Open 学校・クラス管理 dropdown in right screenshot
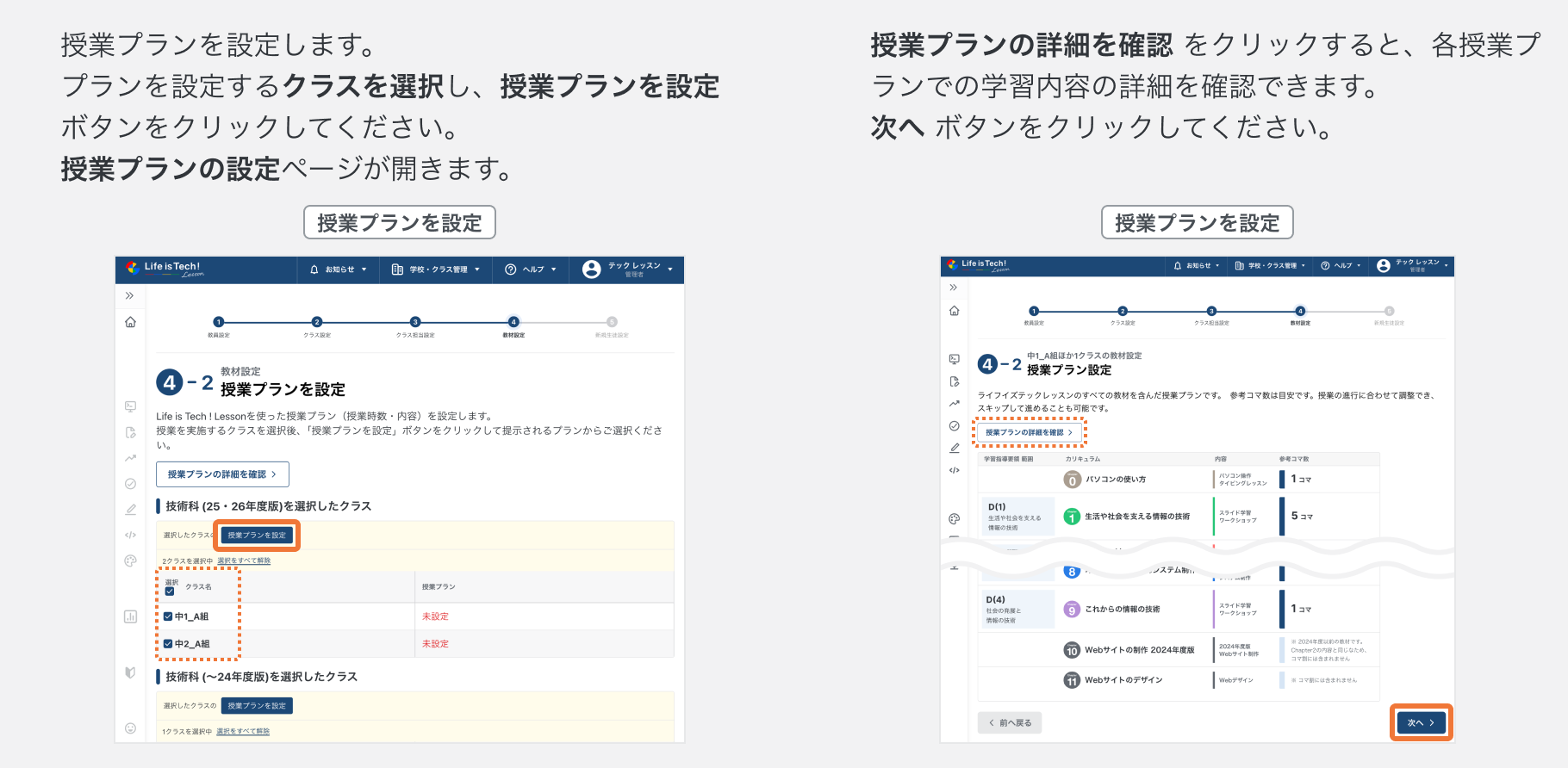Viewport: 1568px width, 768px height. (1270, 266)
